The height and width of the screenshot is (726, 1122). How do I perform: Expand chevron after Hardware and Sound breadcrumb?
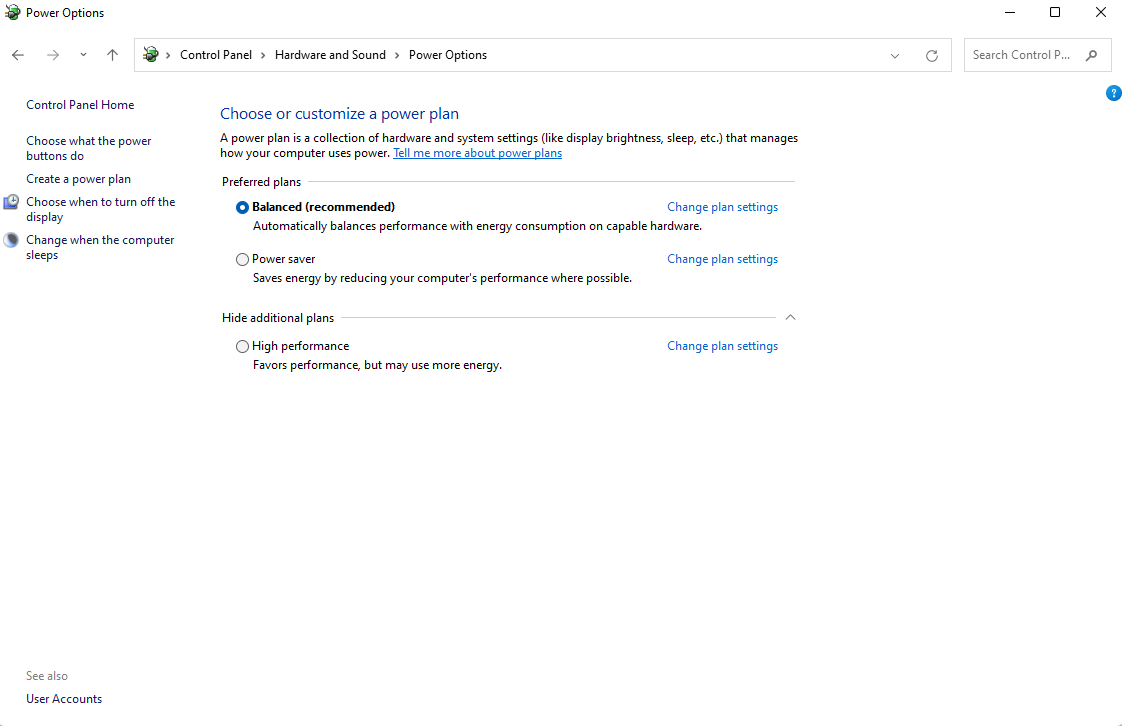click(397, 55)
